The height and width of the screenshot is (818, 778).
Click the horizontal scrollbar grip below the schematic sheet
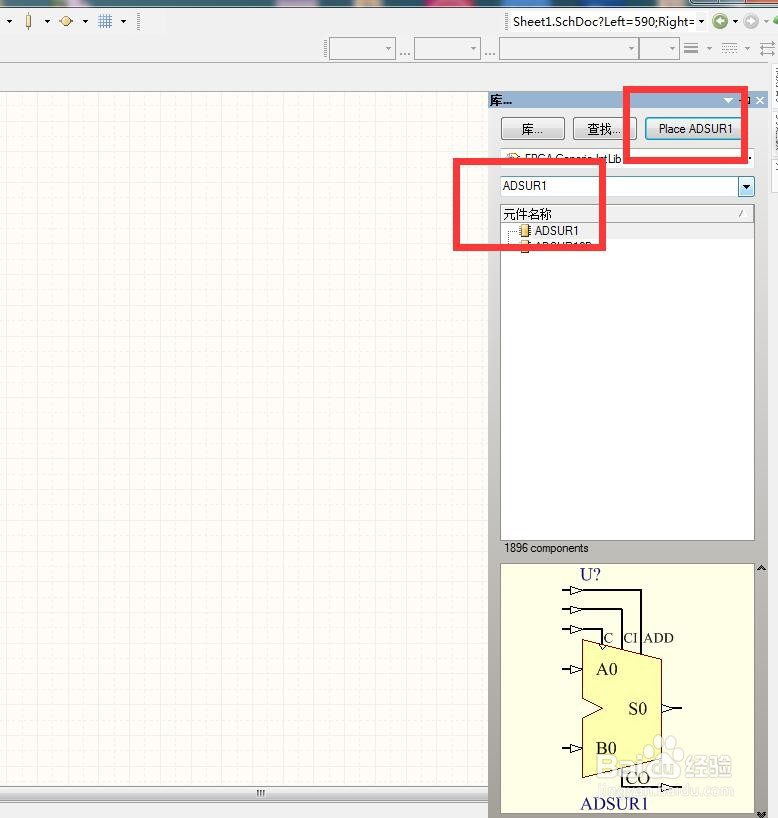[260, 793]
